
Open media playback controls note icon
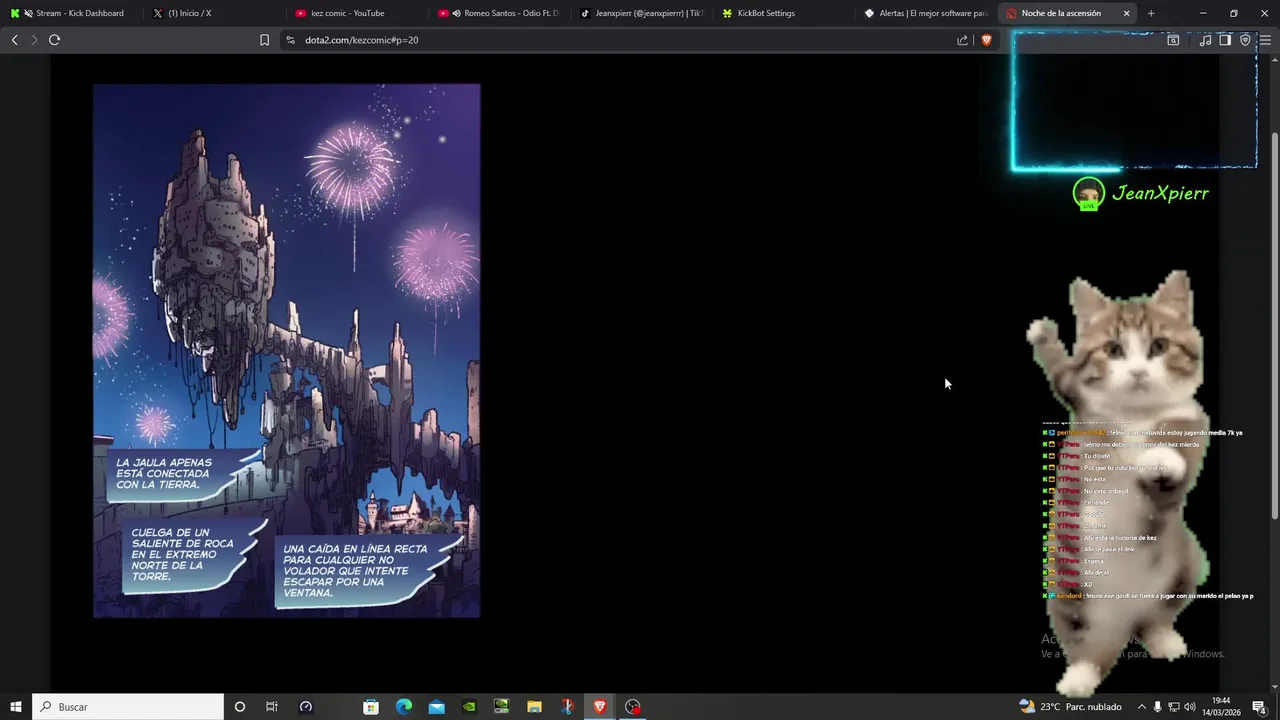pyautogui.click(x=1205, y=40)
